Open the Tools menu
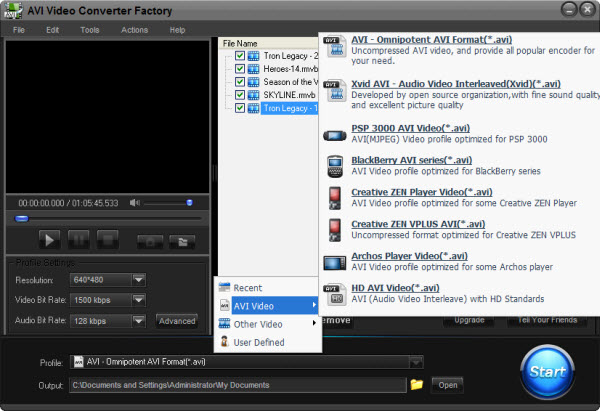Image resolution: width=600 pixels, height=411 pixels. point(90,30)
